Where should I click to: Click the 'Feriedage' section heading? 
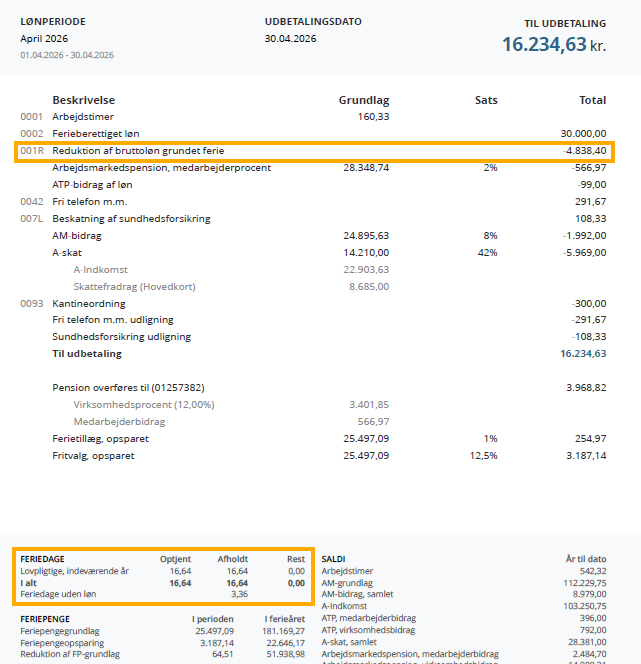42,560
